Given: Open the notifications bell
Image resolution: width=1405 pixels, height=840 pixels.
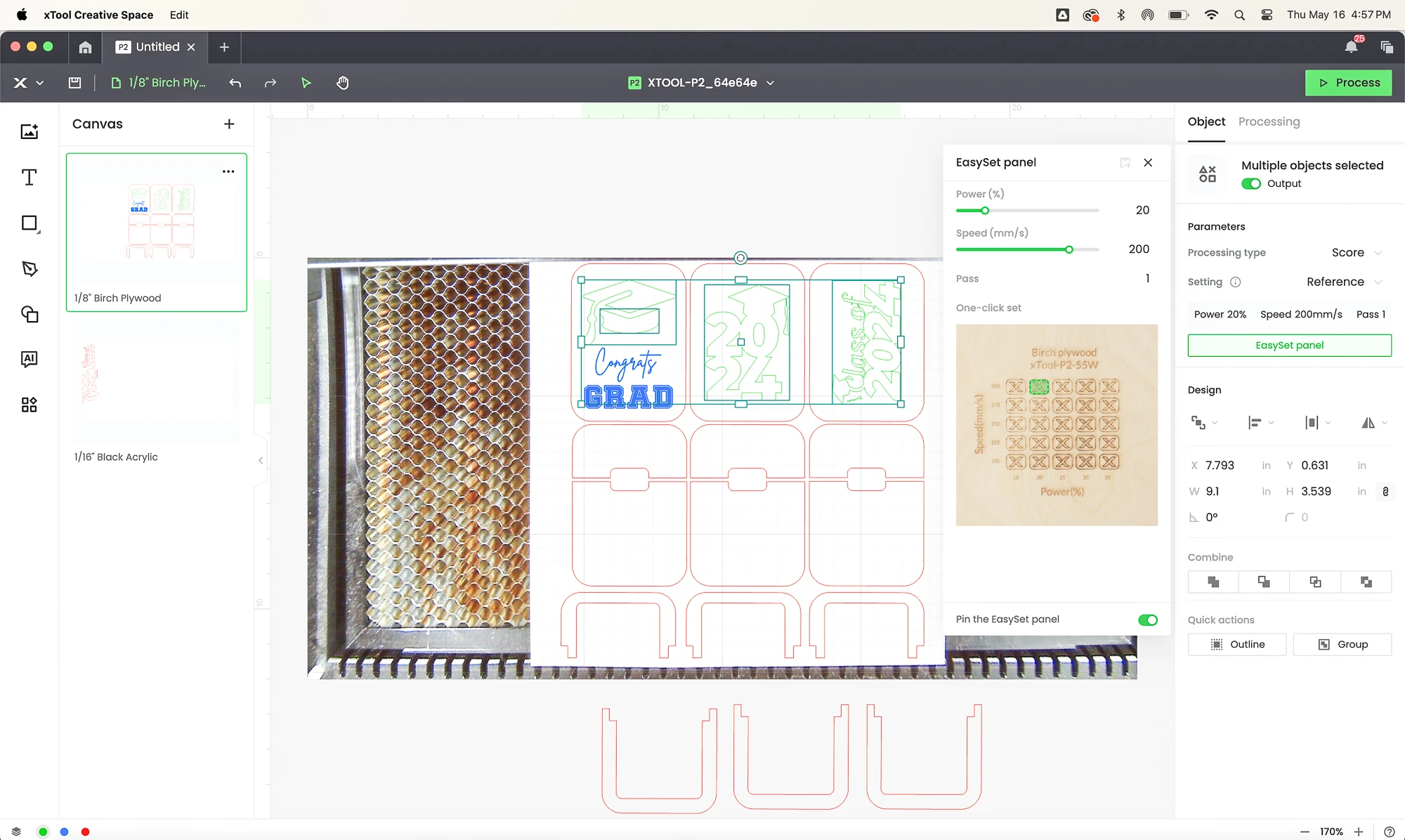Looking at the screenshot, I should click(1351, 47).
